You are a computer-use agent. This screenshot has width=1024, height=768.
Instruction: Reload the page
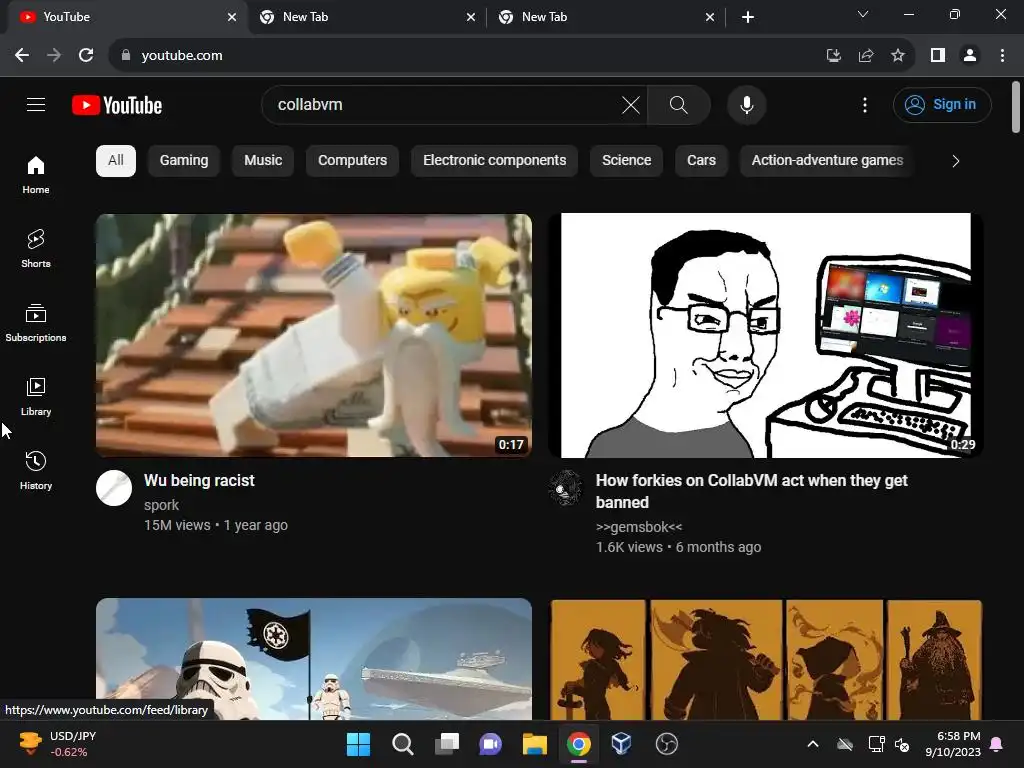coord(86,56)
